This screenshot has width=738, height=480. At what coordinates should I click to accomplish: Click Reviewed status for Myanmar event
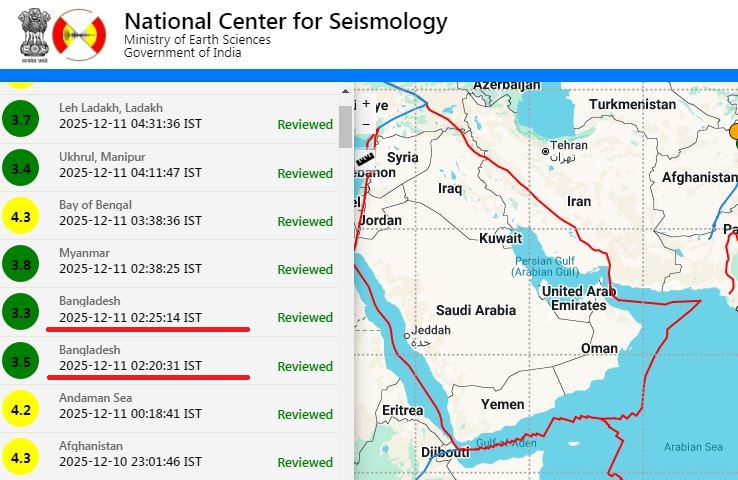click(305, 269)
